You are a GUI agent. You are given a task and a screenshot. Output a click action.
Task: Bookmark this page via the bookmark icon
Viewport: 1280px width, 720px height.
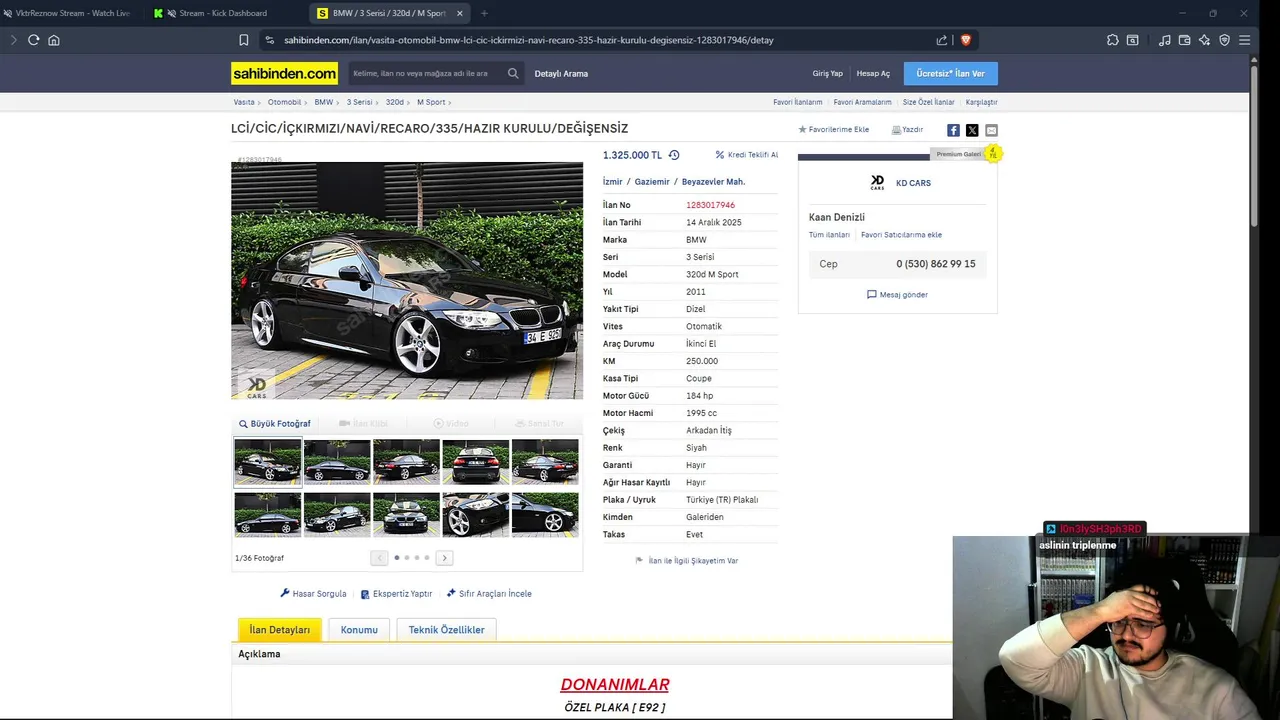click(x=244, y=40)
